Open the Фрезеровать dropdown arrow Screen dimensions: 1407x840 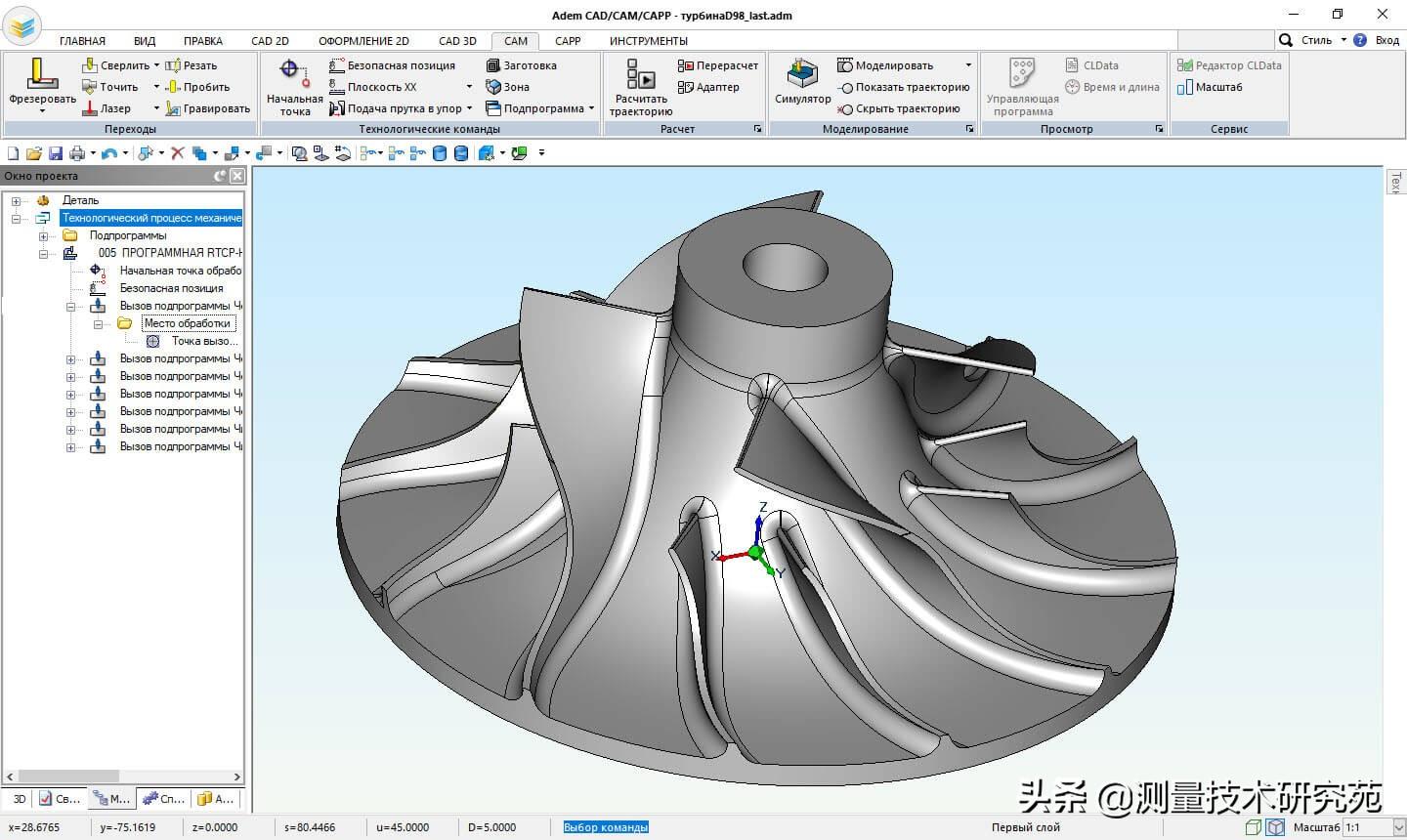point(42,111)
